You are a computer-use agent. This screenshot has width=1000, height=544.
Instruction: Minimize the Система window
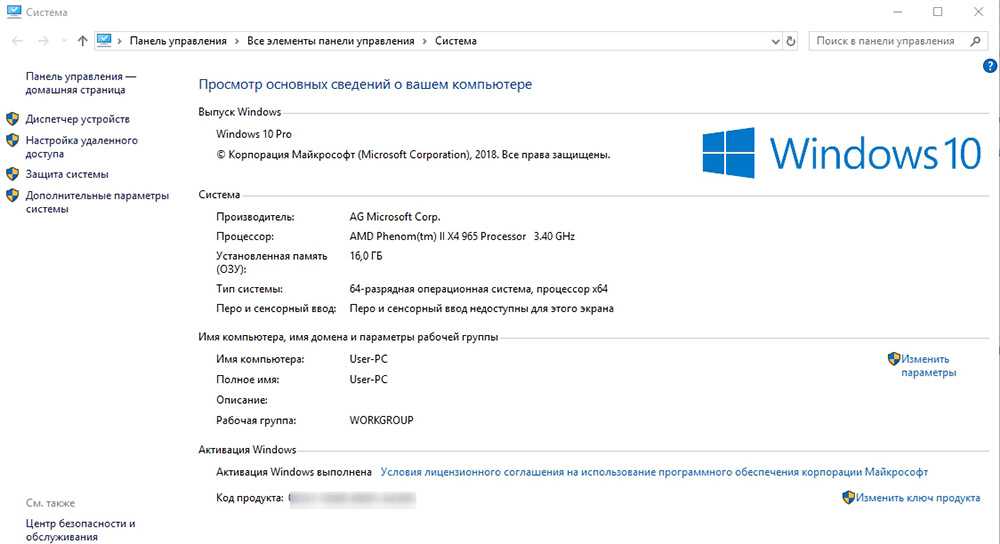[x=898, y=11]
